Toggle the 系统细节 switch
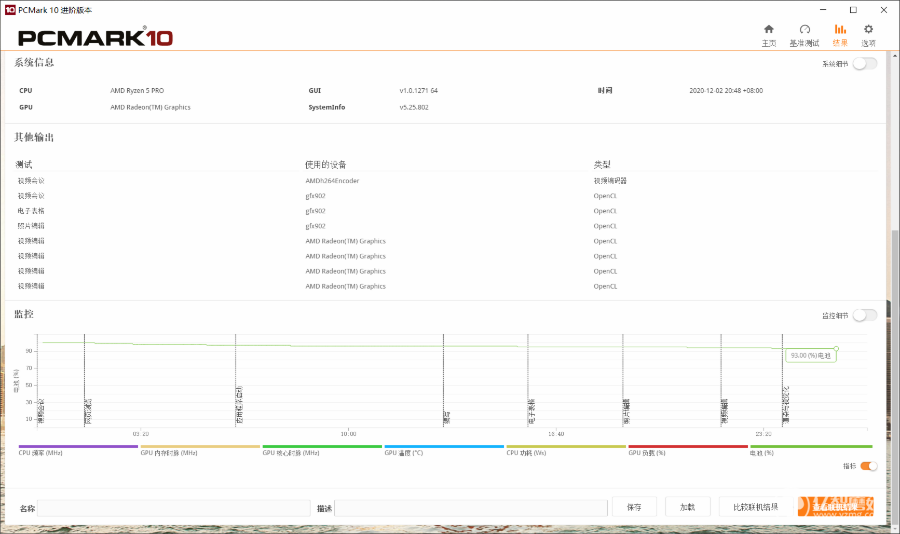 tap(864, 64)
